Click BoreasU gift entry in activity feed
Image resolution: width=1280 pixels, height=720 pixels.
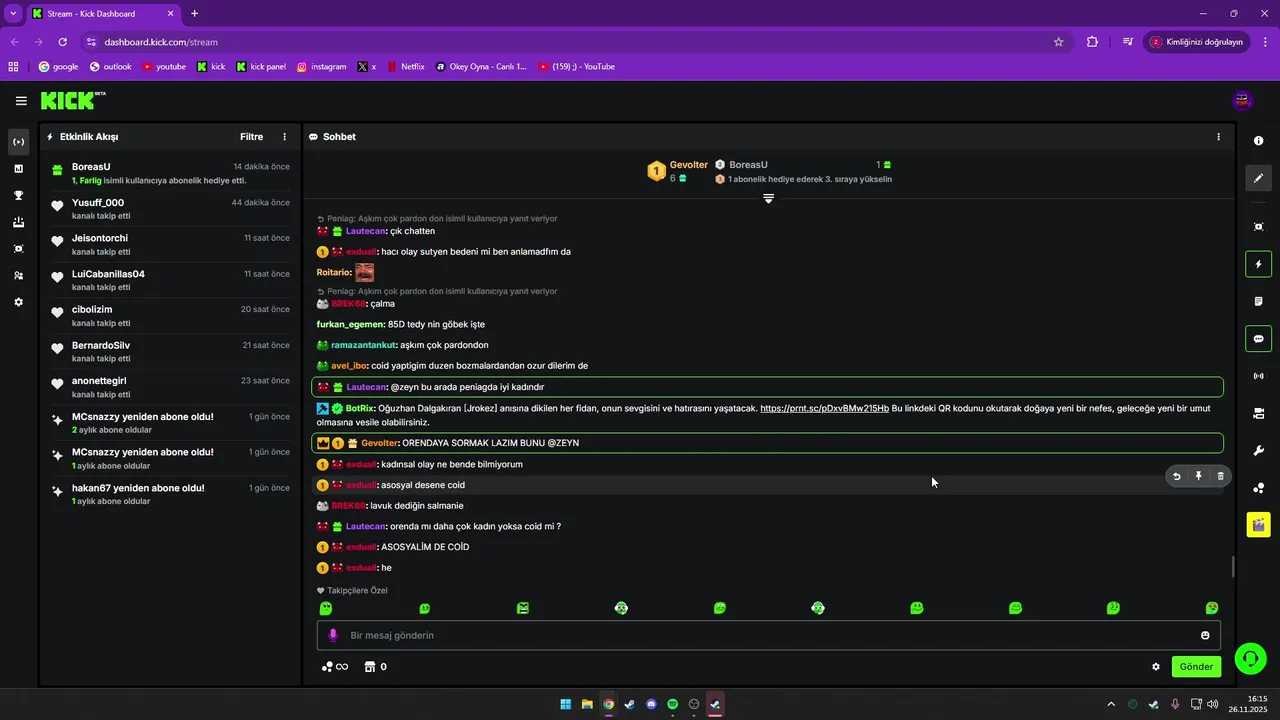pos(170,173)
